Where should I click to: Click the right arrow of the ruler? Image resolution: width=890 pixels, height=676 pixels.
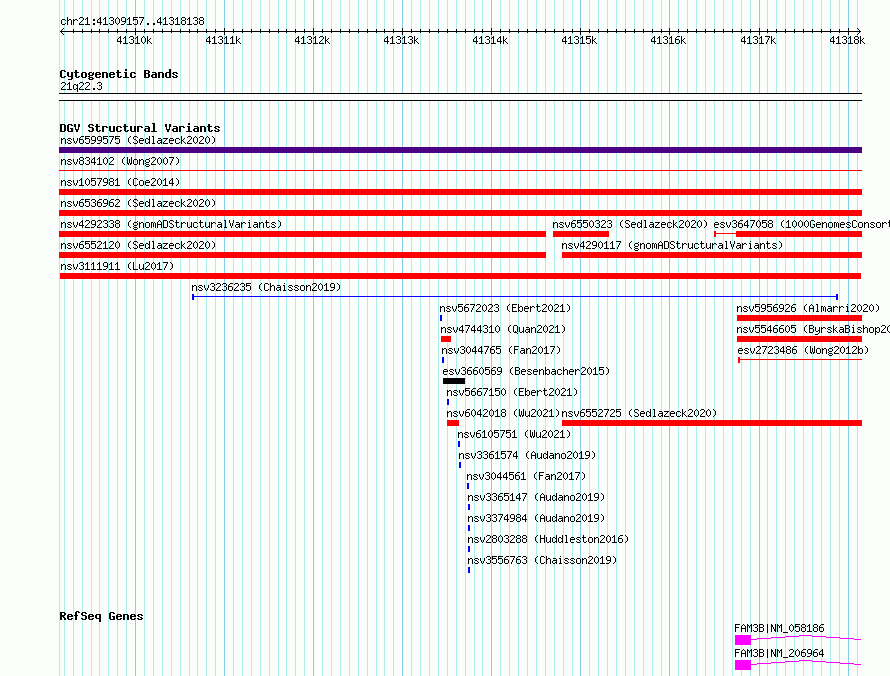(859, 31)
